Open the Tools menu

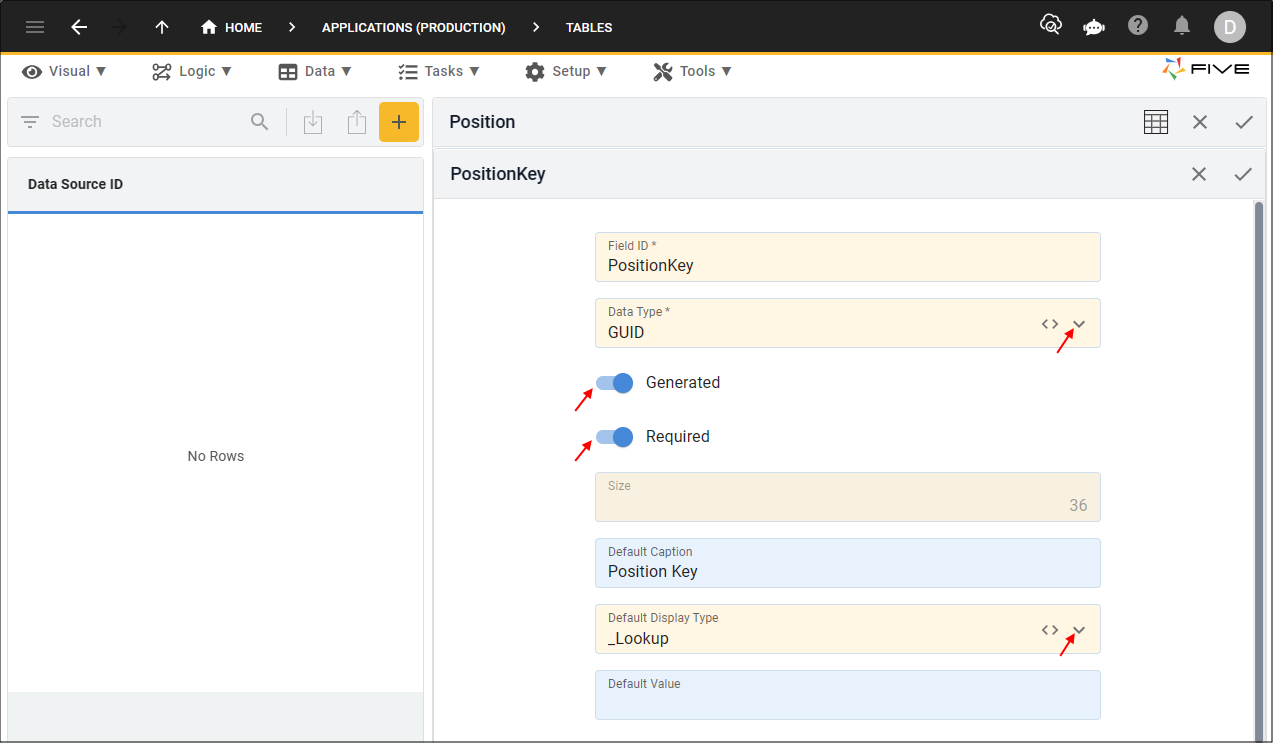pos(692,71)
